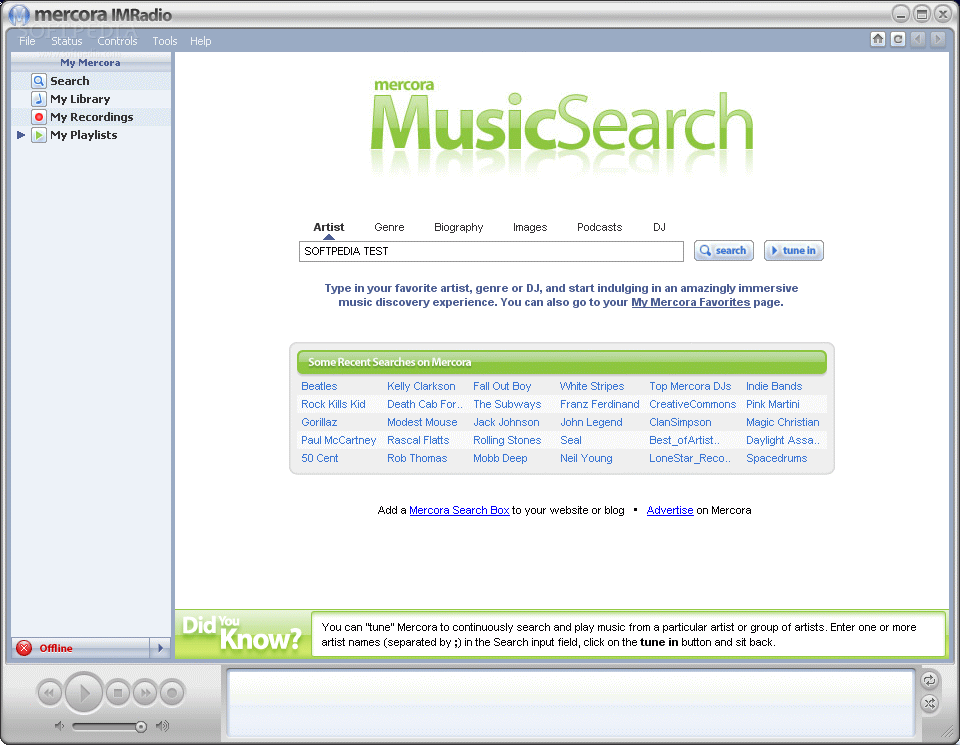Open the My Mercora Favorites link
The image size is (960, 745).
pos(691,302)
